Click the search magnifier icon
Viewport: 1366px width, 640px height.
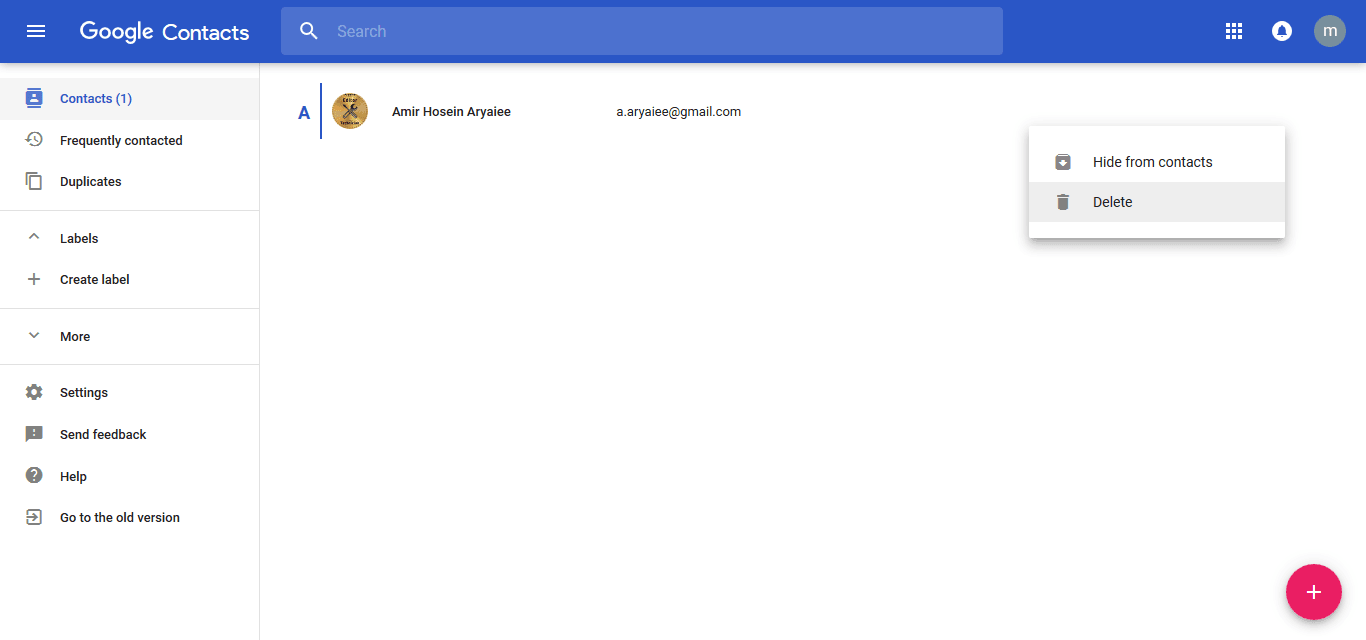pyautogui.click(x=309, y=31)
